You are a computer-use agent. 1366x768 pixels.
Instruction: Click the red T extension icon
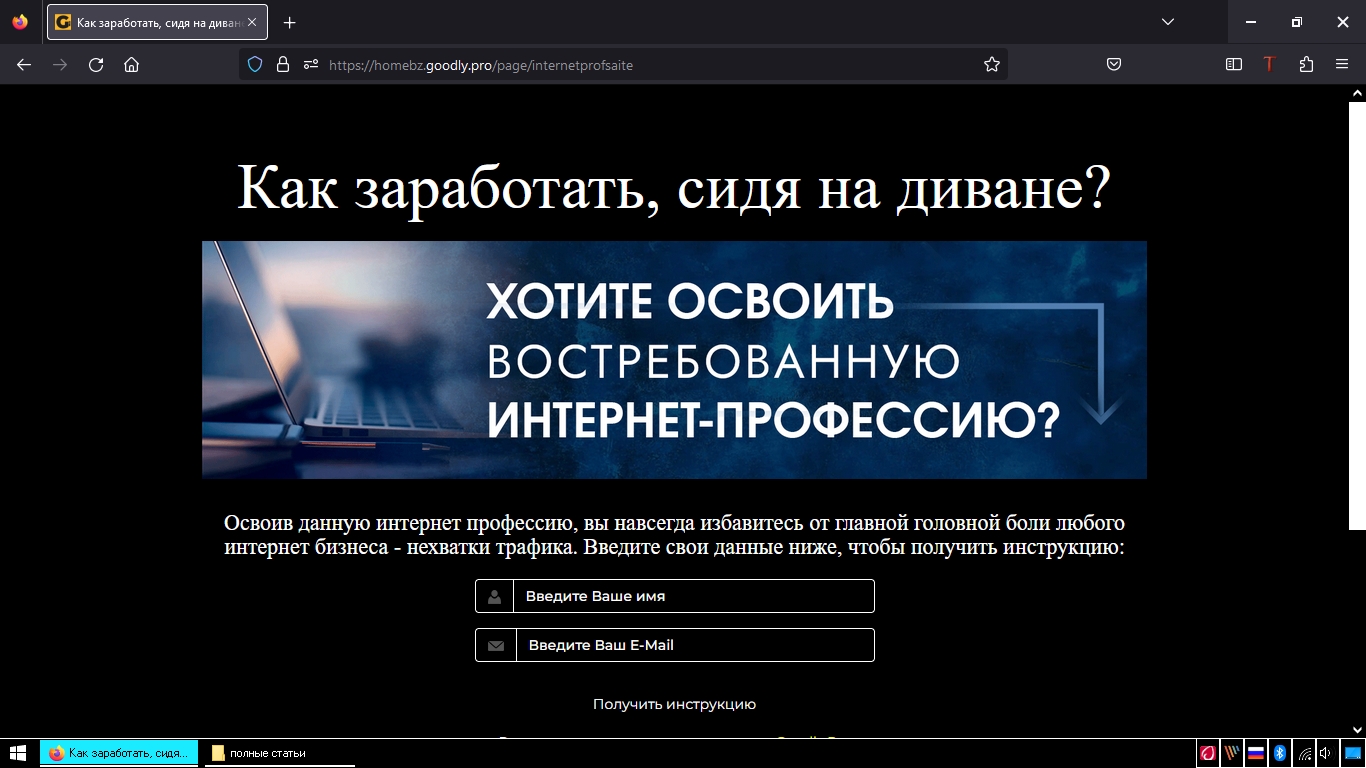[x=1269, y=65]
